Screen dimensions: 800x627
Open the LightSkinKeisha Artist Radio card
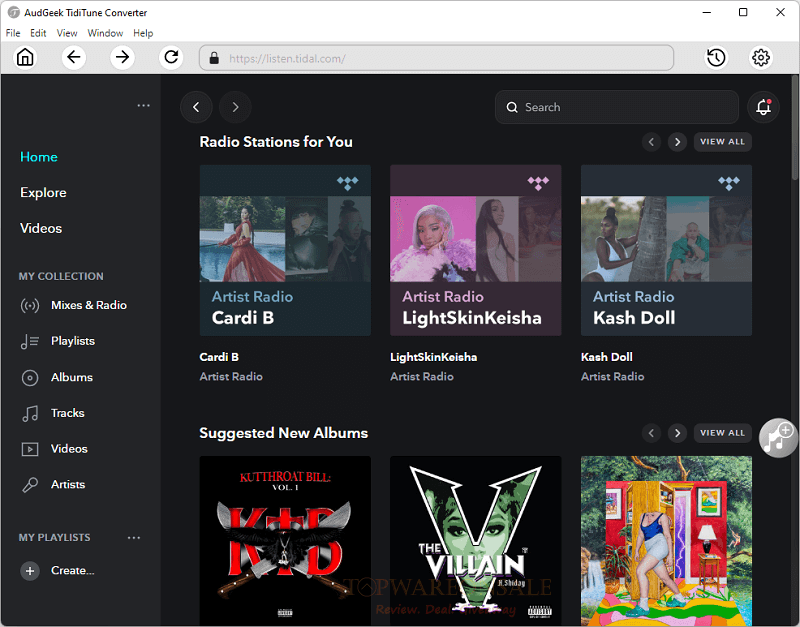(x=476, y=250)
